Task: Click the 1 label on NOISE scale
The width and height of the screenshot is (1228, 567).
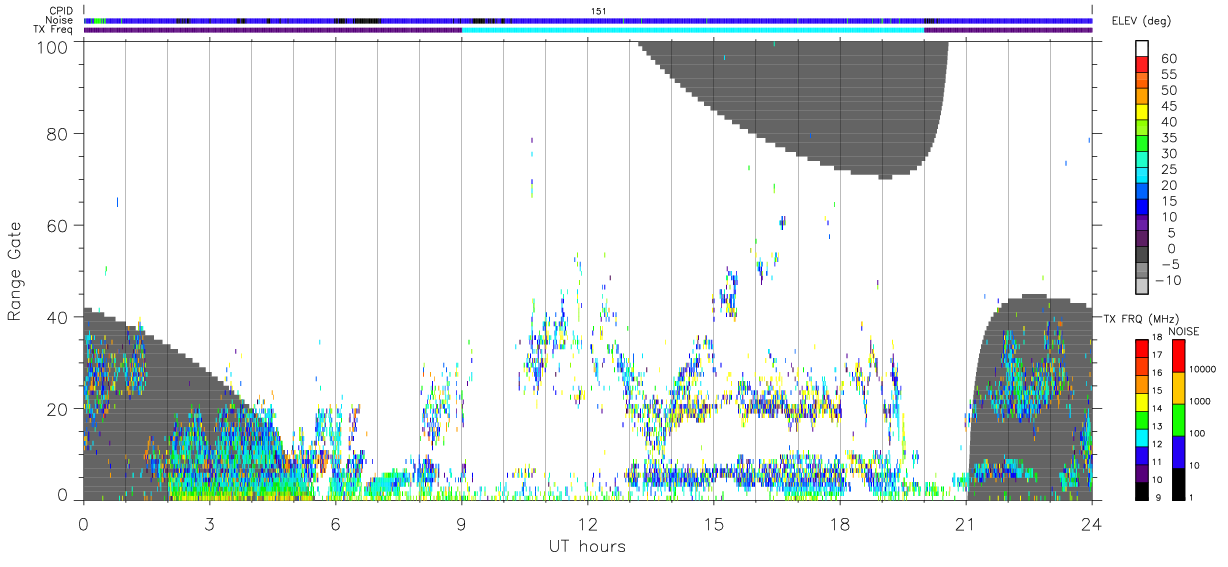Action: point(1191,497)
